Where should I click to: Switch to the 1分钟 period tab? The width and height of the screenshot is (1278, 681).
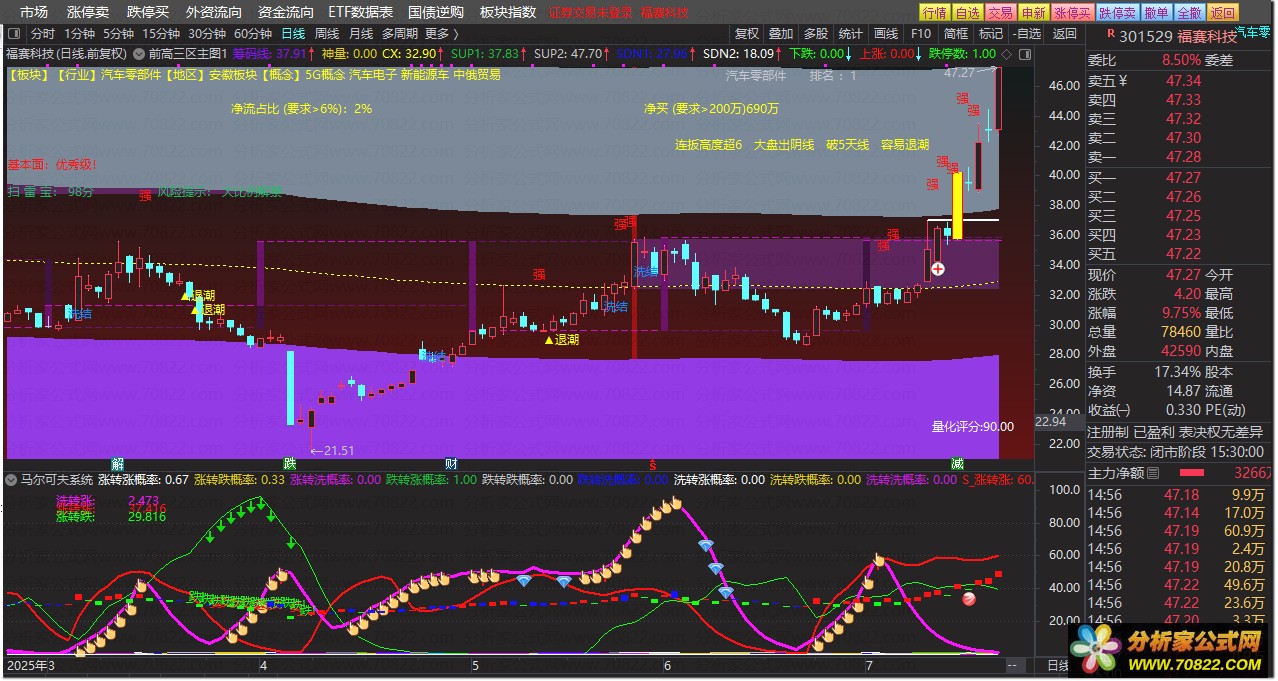pyautogui.click(x=79, y=33)
